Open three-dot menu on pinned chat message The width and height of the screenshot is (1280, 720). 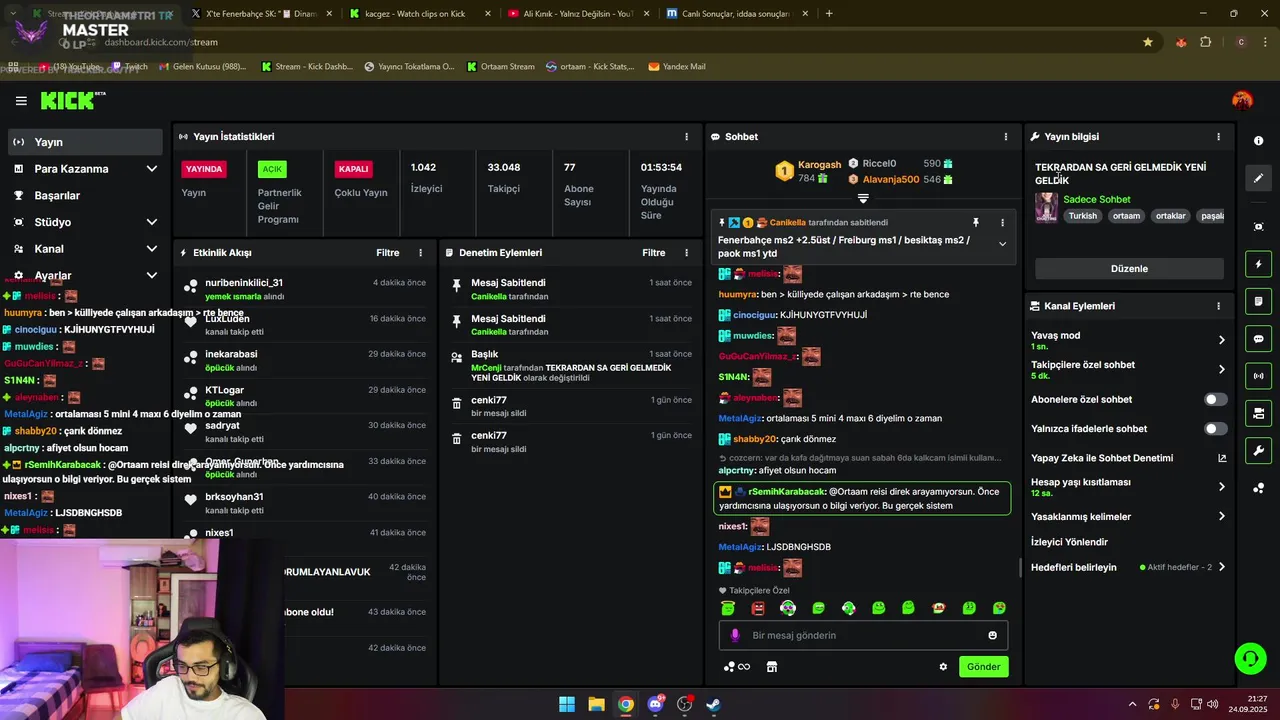(x=1002, y=222)
